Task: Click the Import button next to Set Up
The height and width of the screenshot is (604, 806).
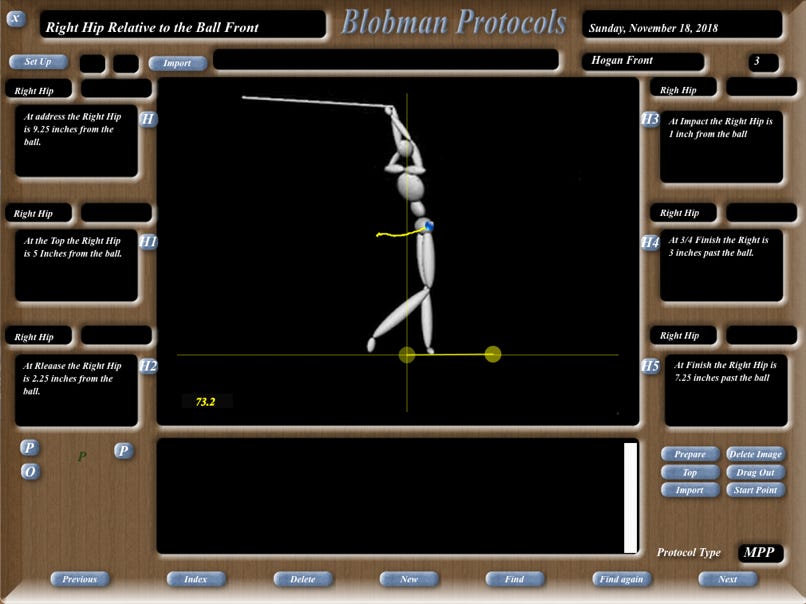Action: tap(177, 63)
